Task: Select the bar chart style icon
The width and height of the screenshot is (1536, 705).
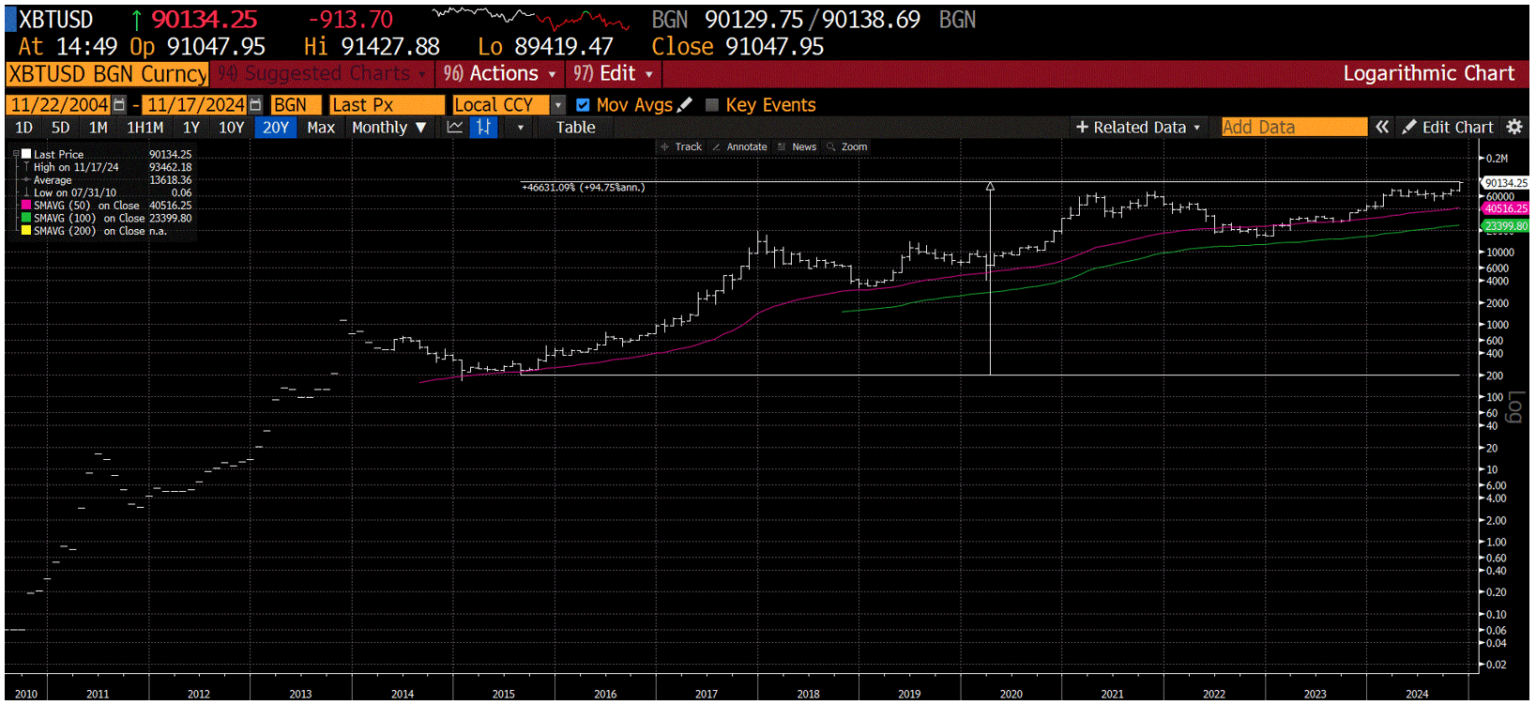Action: coord(484,127)
